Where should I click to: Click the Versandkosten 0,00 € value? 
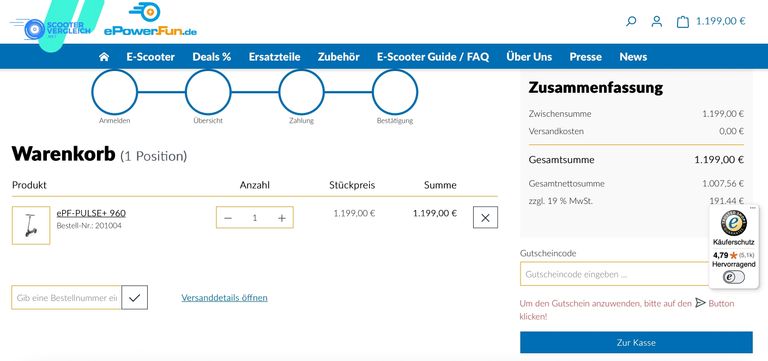[x=731, y=131]
